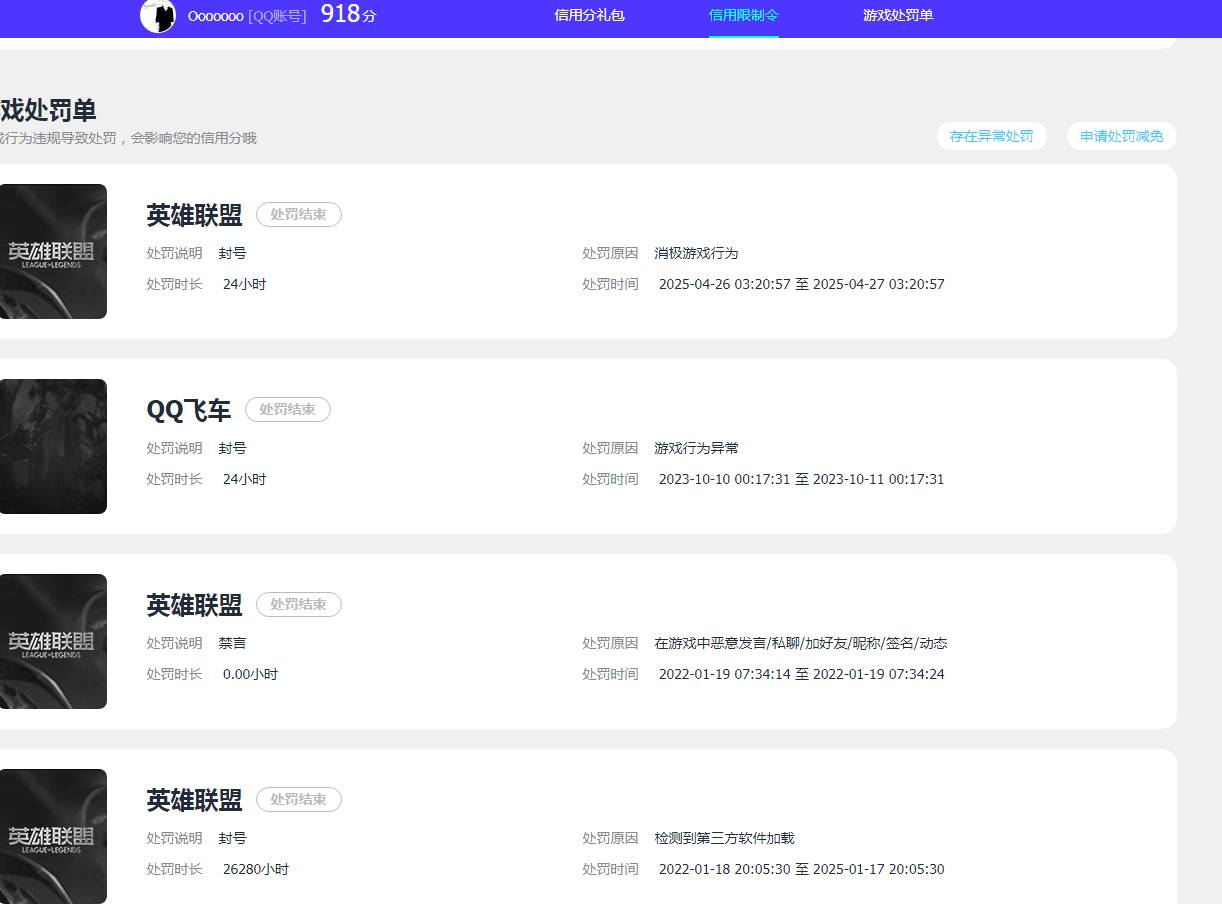1222x904 pixels.
Task: Go to the 游戏处罚单 tab
Action: 897,15
